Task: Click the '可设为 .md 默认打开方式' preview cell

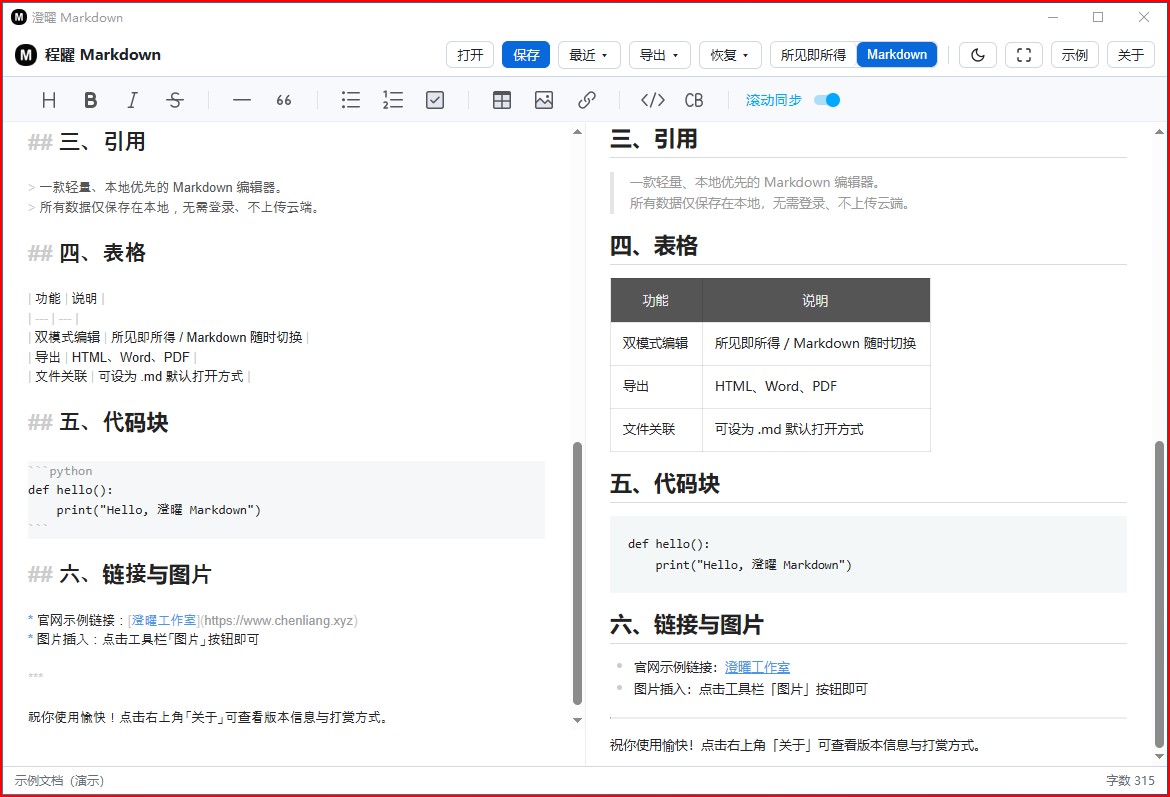Action: [x=816, y=429]
